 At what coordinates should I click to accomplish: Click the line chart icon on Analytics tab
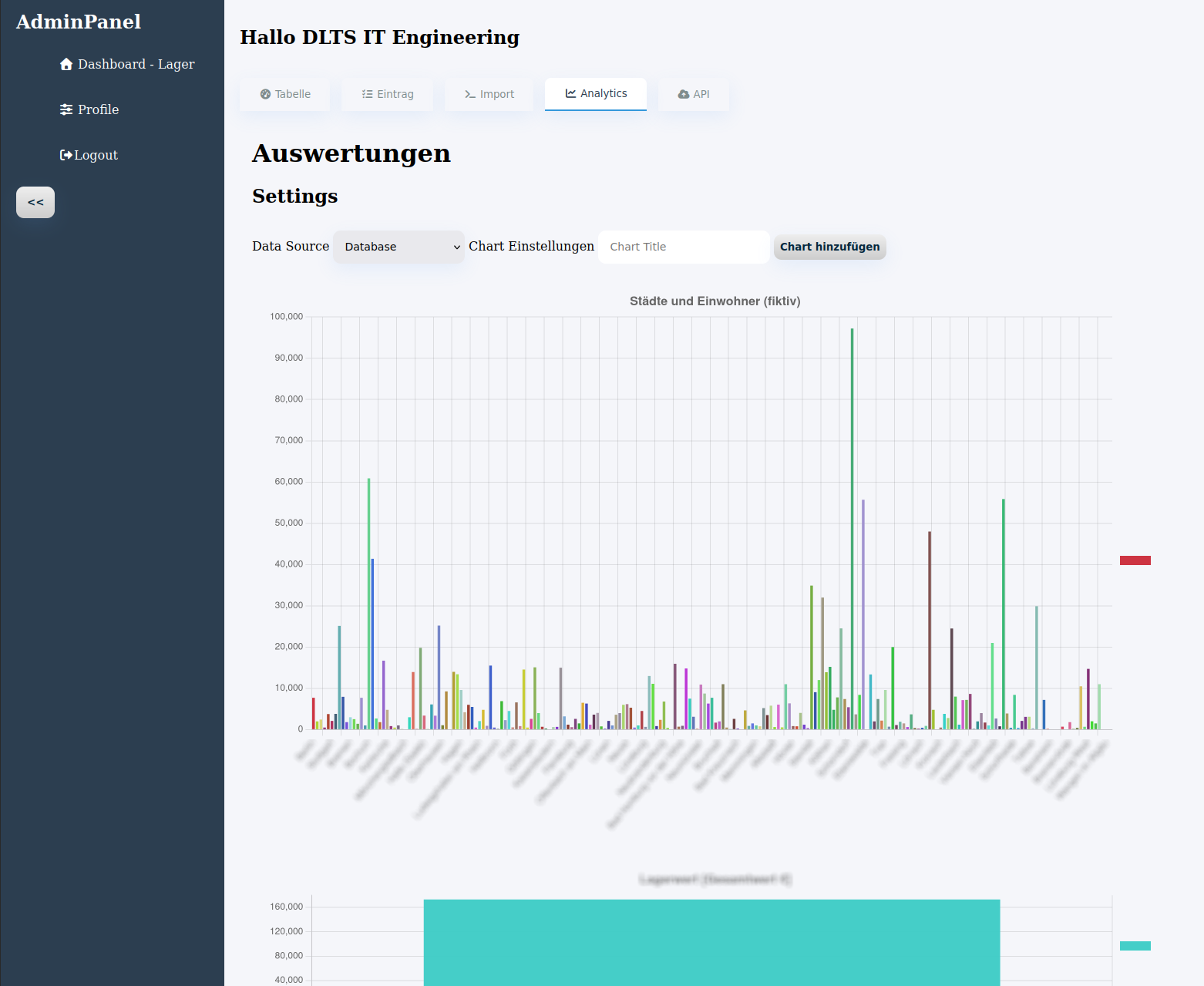click(x=570, y=93)
